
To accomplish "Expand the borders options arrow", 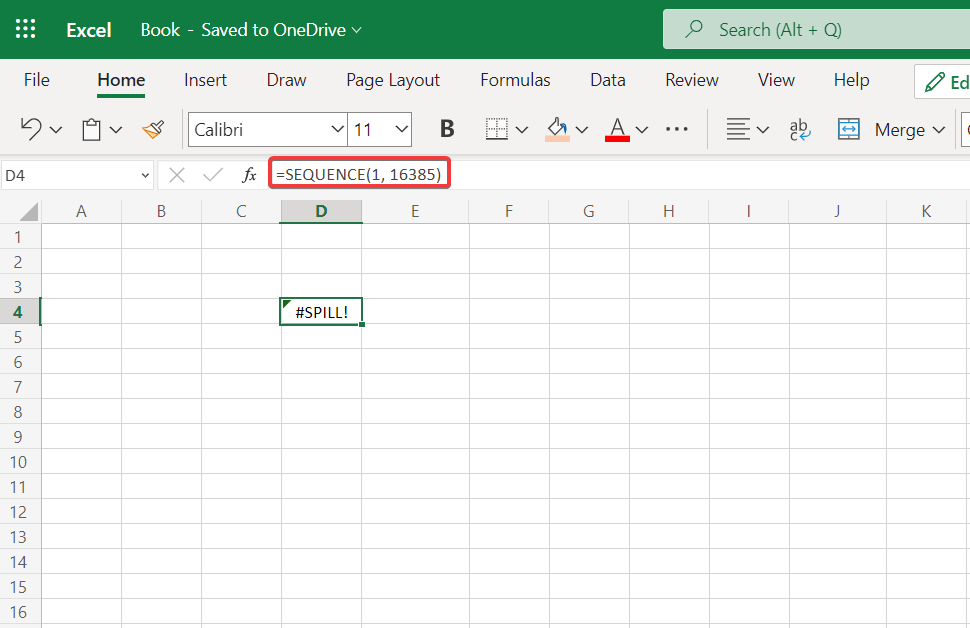I will click(x=521, y=130).
